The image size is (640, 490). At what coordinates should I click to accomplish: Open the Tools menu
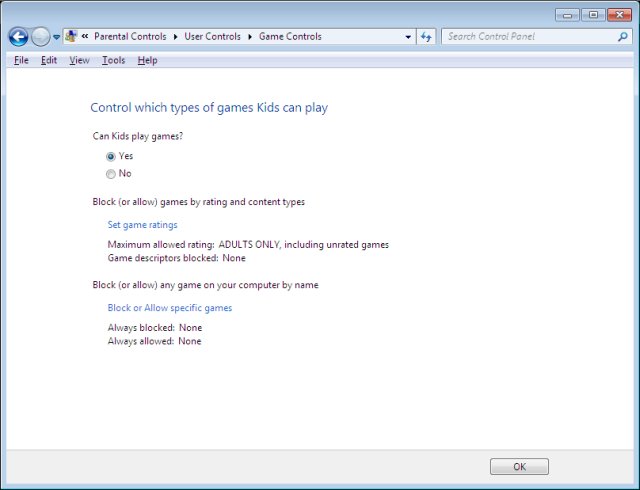pyautogui.click(x=113, y=60)
